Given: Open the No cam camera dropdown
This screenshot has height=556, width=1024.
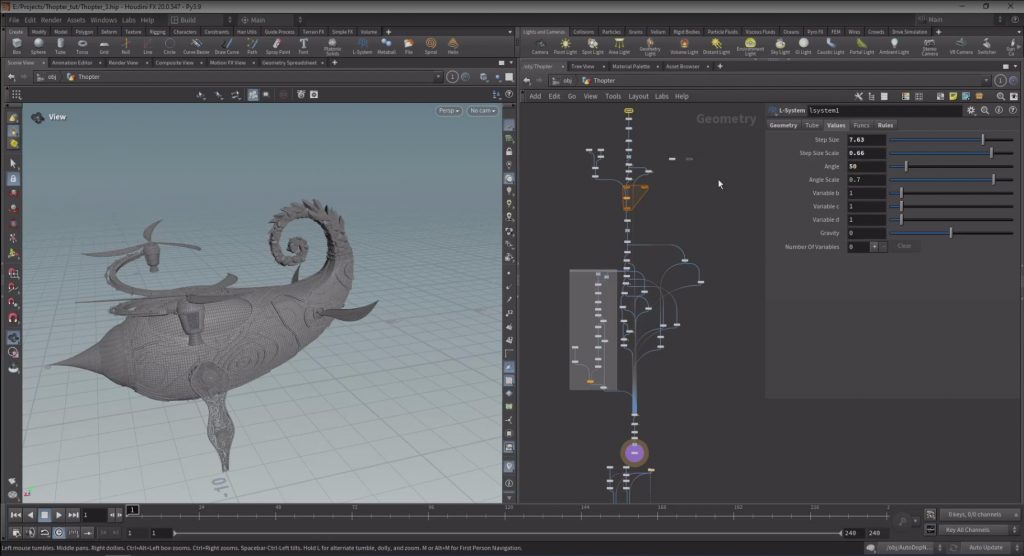Looking at the screenshot, I should [483, 110].
